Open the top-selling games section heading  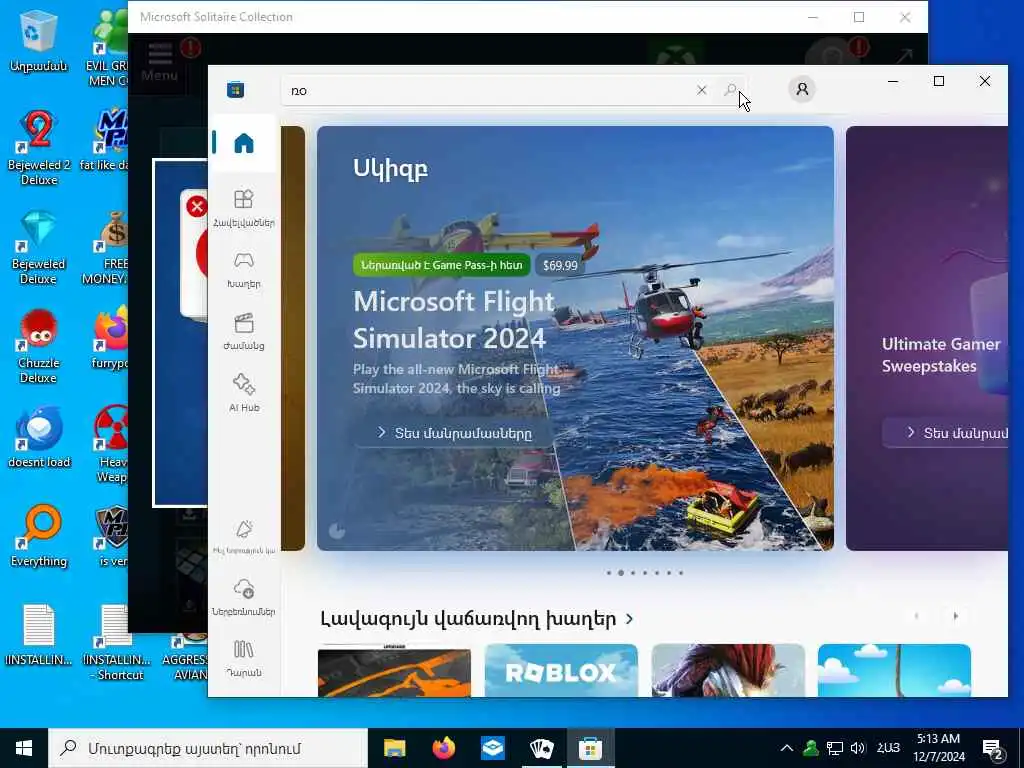pos(468,618)
